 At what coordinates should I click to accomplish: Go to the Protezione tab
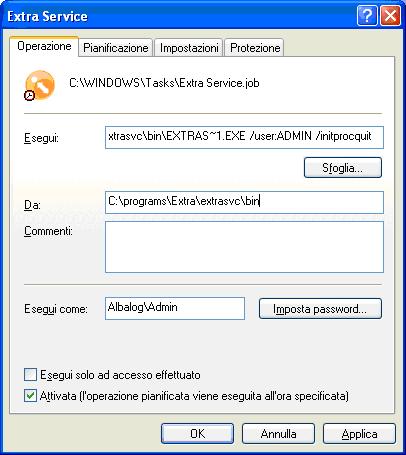coord(255,48)
